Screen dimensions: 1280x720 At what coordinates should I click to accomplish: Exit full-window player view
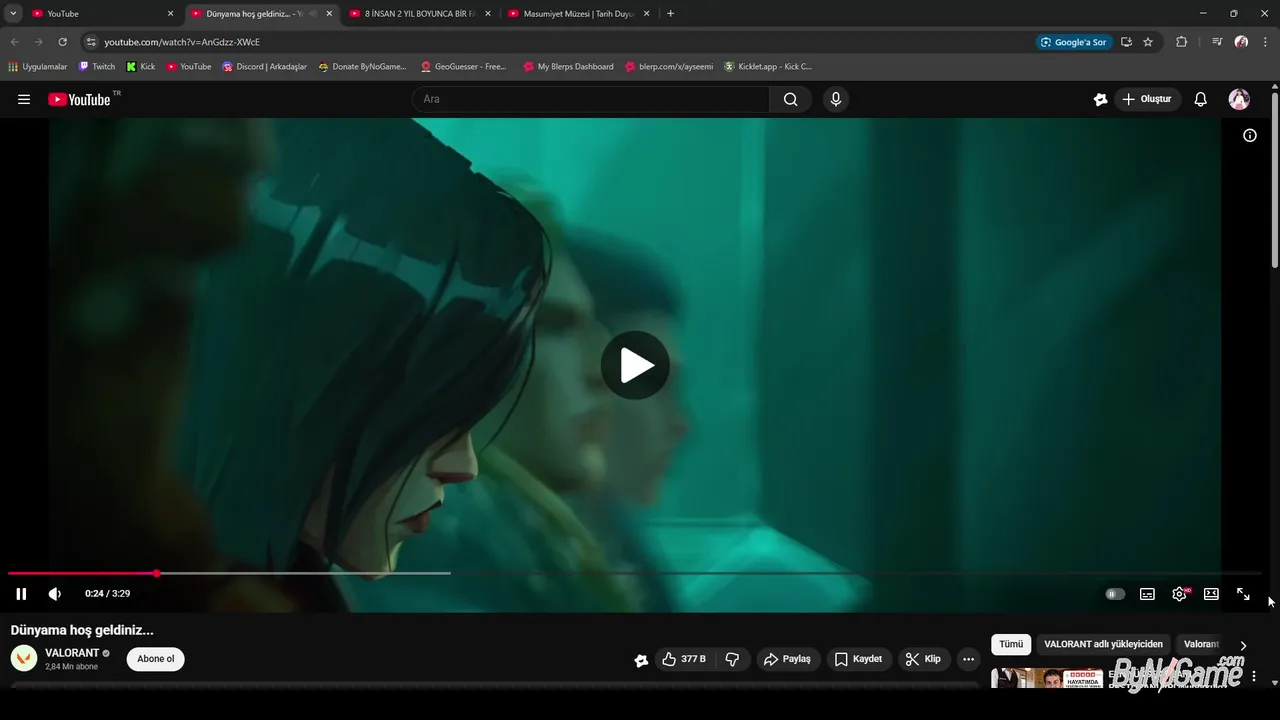pyautogui.click(x=1243, y=594)
